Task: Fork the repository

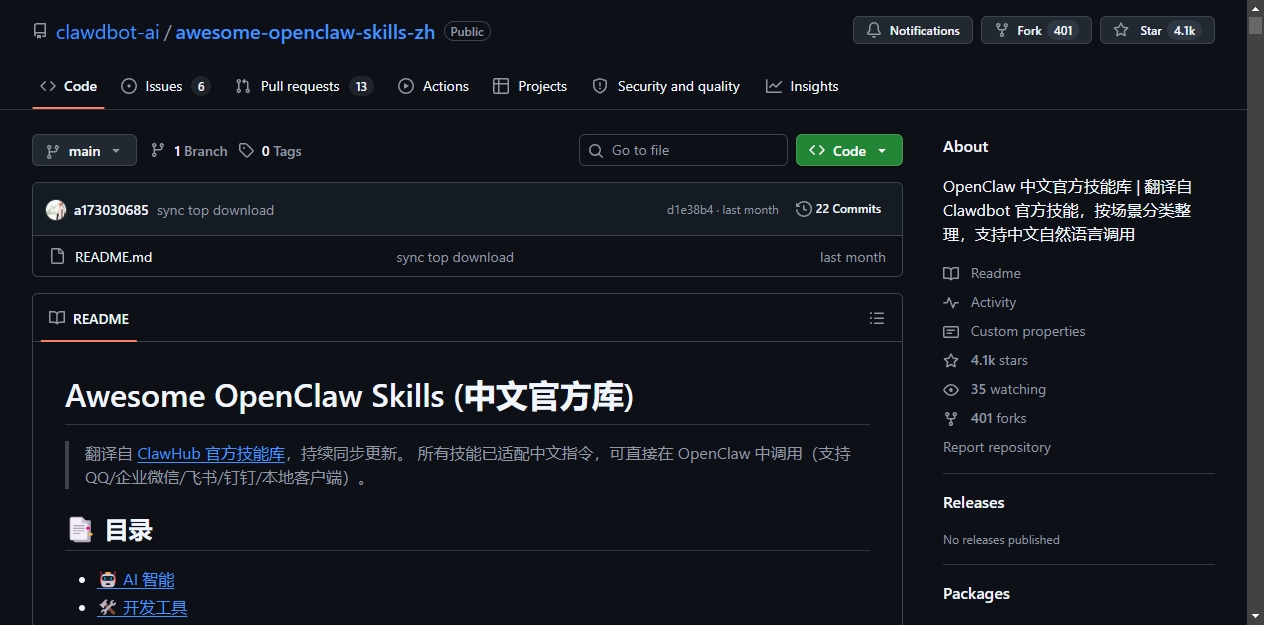Action: tap(1036, 30)
